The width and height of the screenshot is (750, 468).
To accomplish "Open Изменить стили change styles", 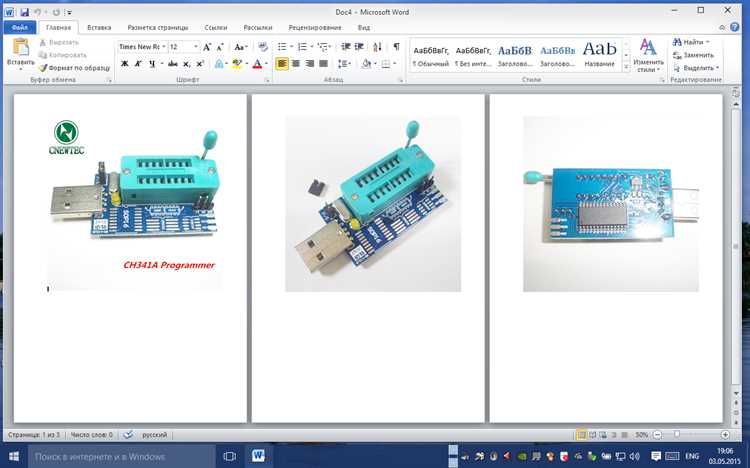I will tap(648, 56).
